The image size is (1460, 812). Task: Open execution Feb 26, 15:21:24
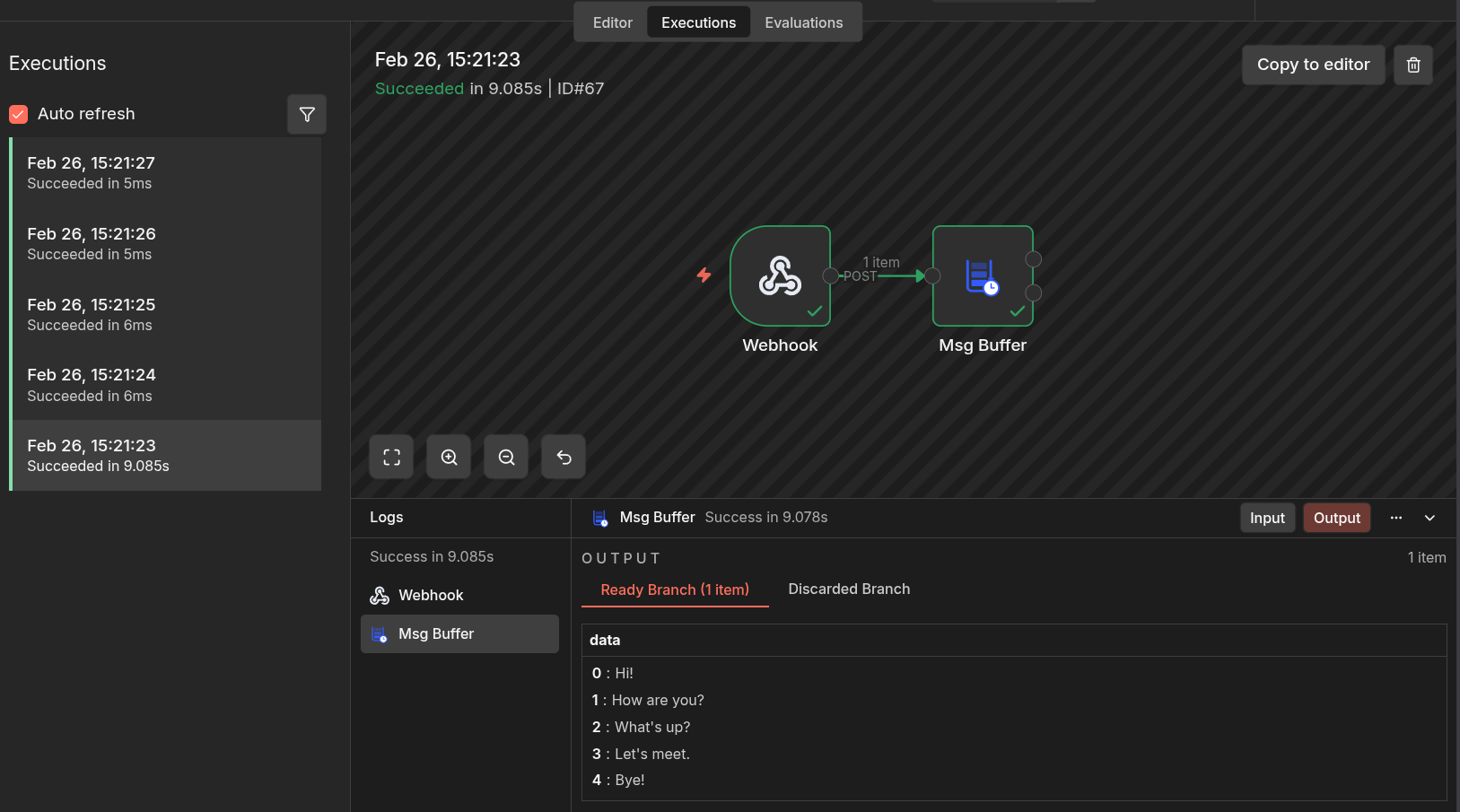click(x=167, y=385)
